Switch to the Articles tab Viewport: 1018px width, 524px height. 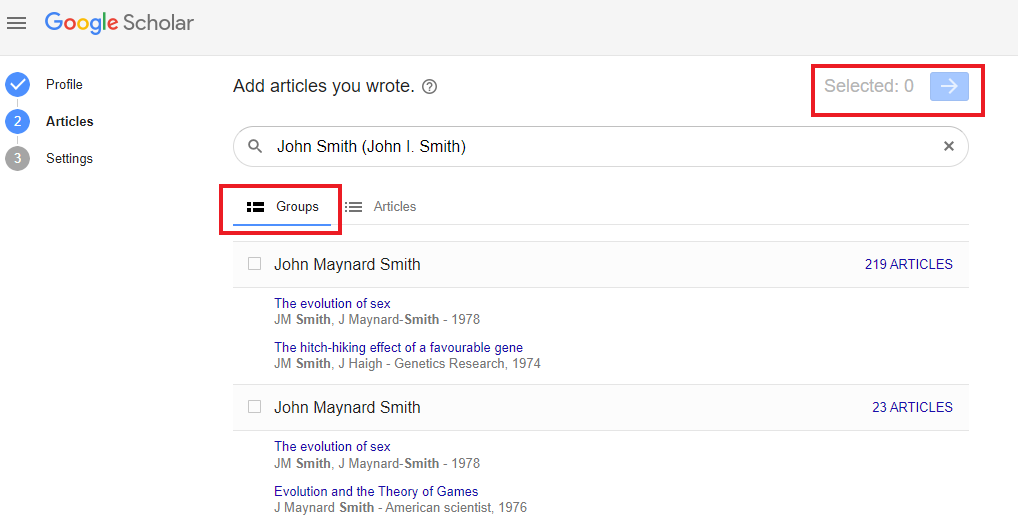coord(380,207)
